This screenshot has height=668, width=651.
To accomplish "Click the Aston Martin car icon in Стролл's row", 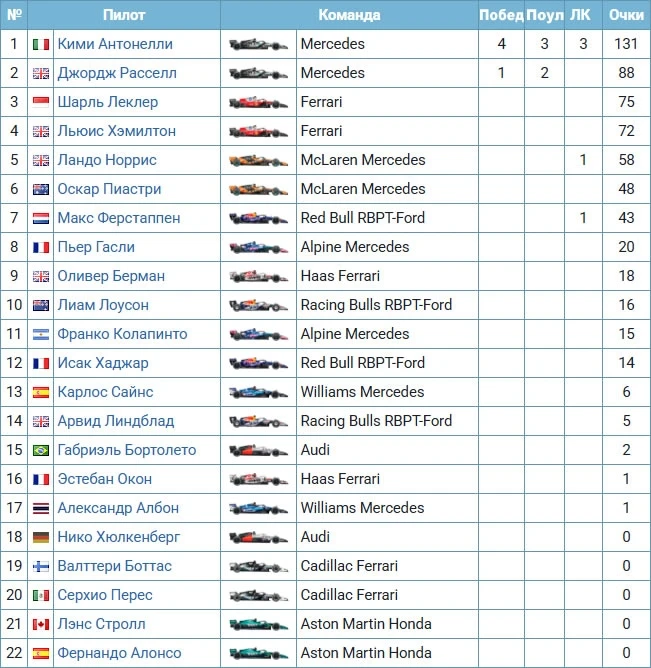I will click(x=259, y=625).
